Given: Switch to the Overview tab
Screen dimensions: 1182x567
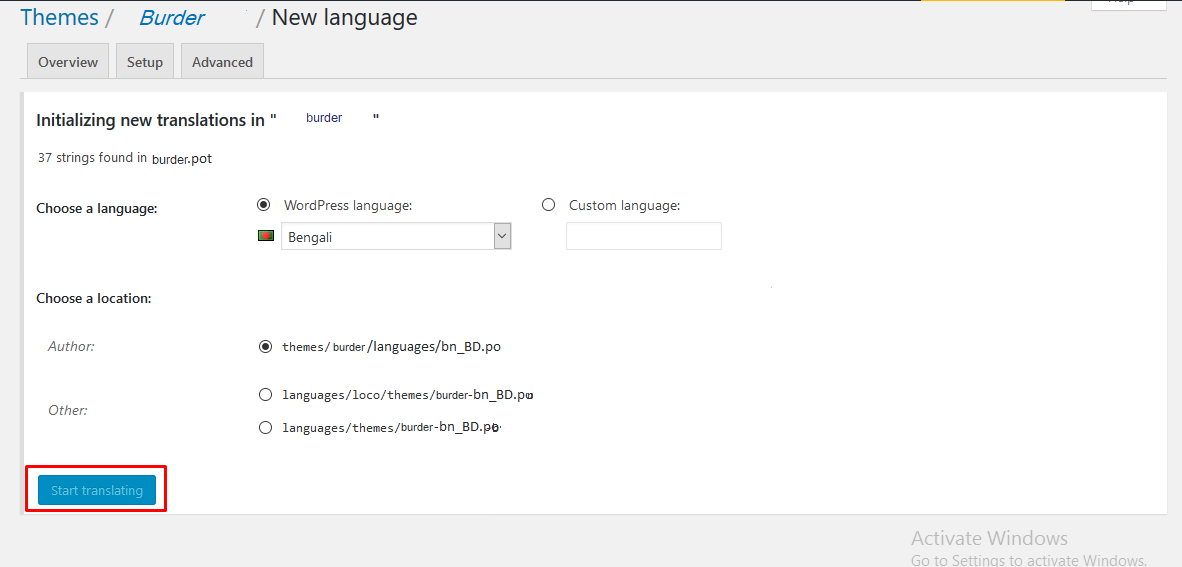Looking at the screenshot, I should [68, 62].
